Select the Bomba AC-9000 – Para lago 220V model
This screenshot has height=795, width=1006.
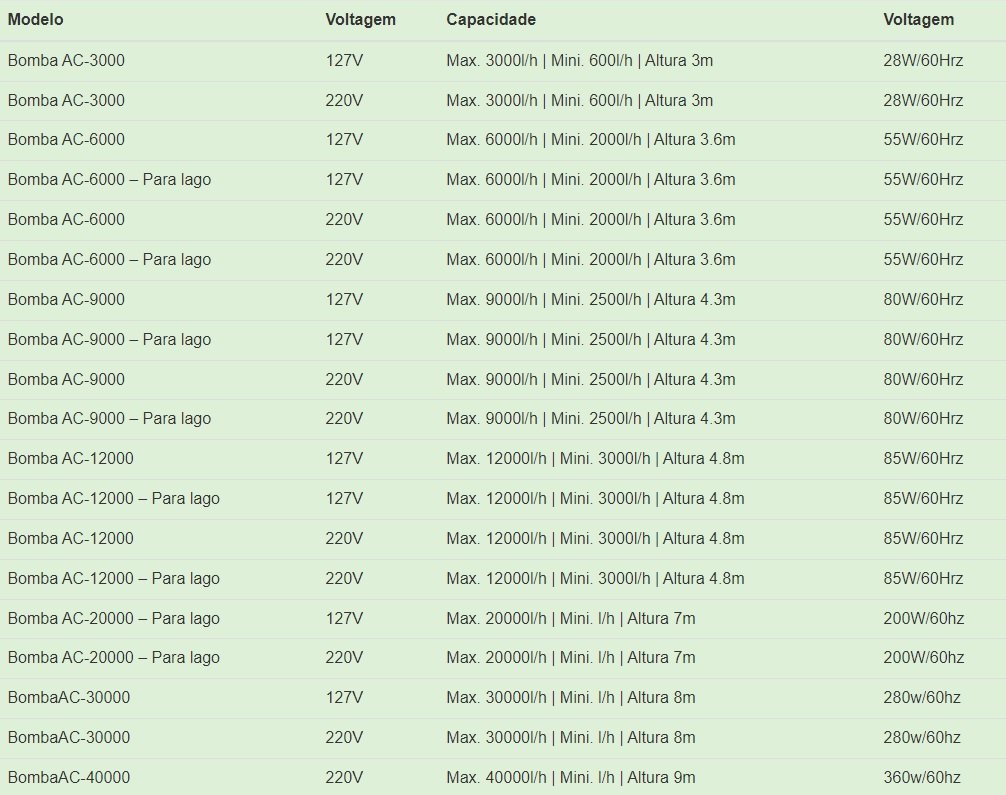(x=109, y=418)
